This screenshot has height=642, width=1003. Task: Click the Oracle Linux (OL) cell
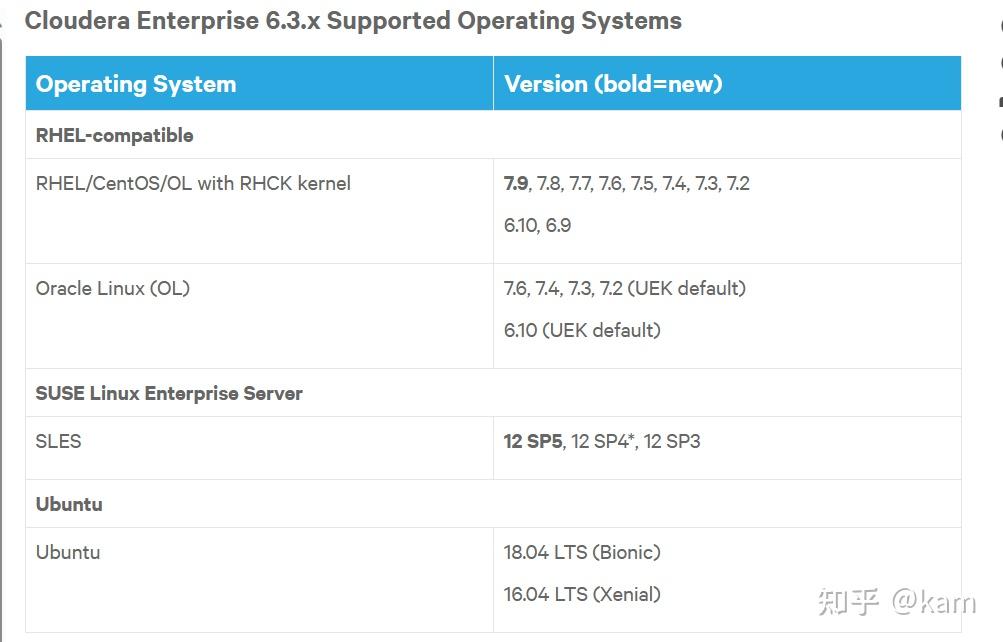[x=113, y=288]
